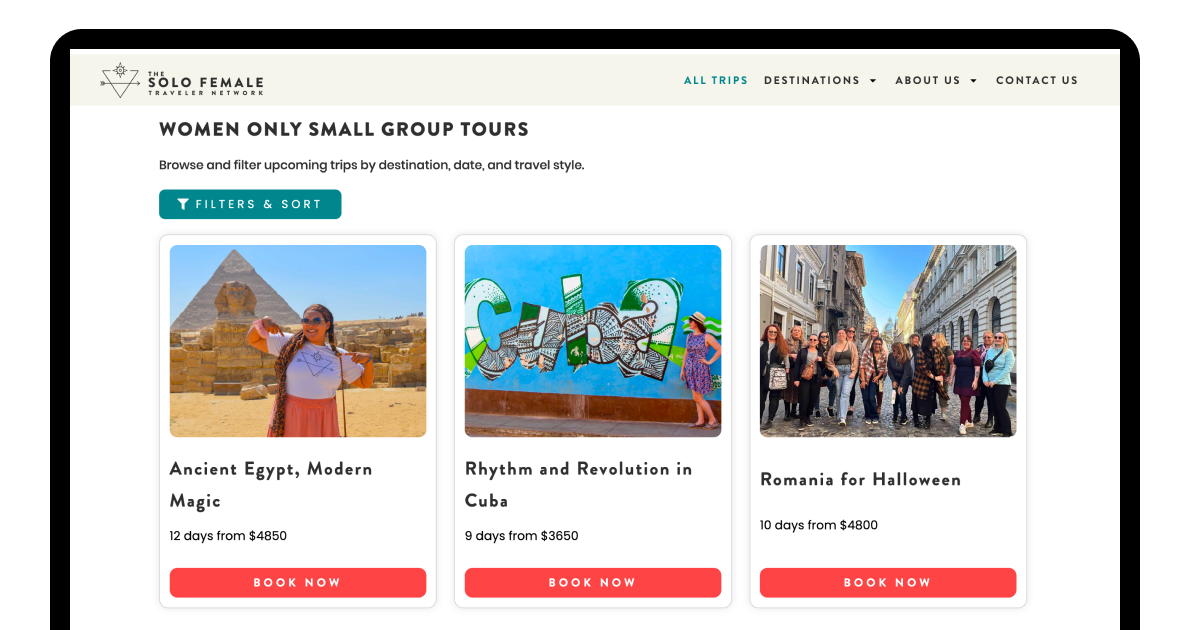Click the Egypt pyramid trip photo
Viewport: 1200px width, 630px height.
coord(297,340)
